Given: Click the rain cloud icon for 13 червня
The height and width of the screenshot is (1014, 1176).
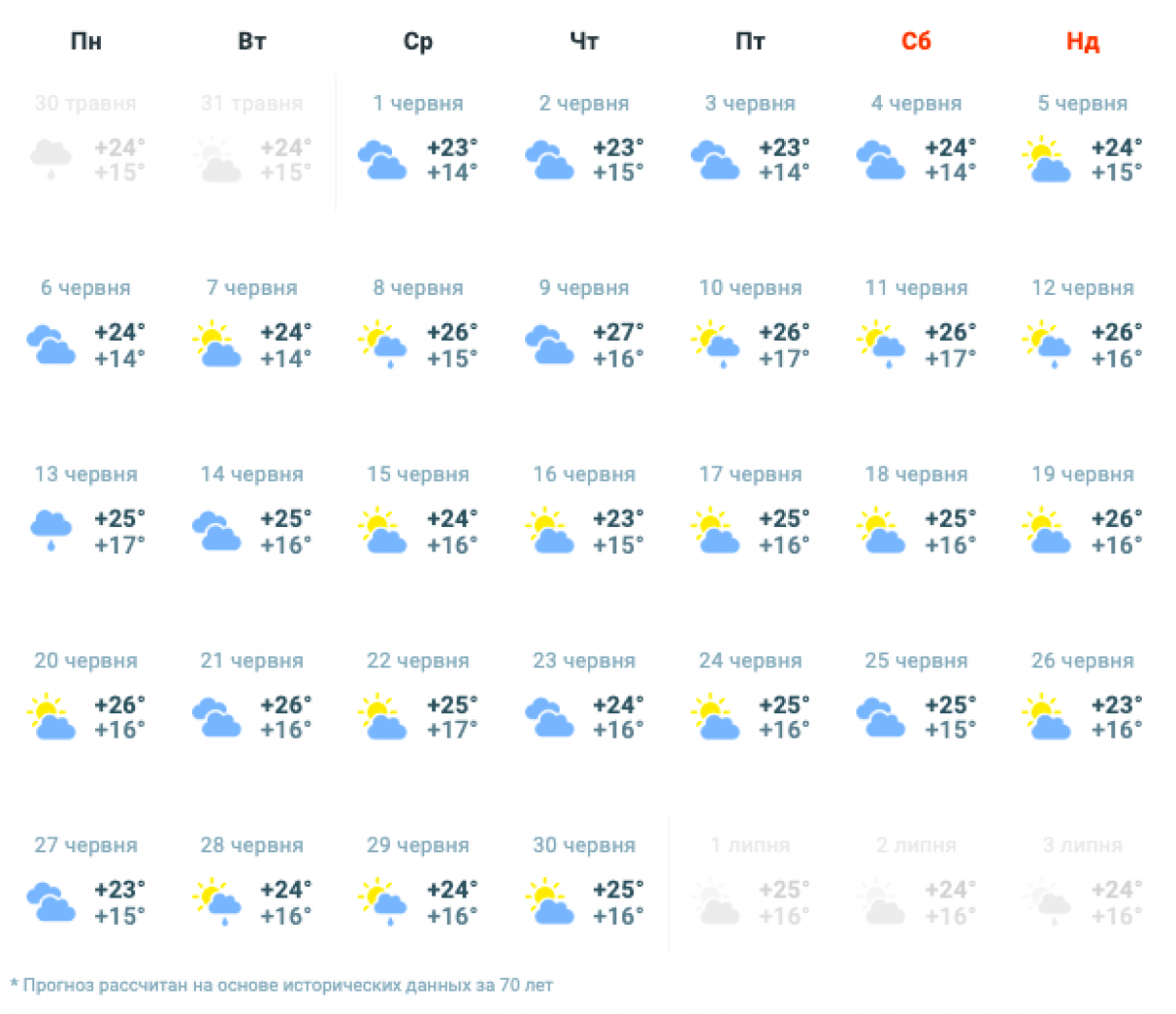Looking at the screenshot, I should [51, 530].
